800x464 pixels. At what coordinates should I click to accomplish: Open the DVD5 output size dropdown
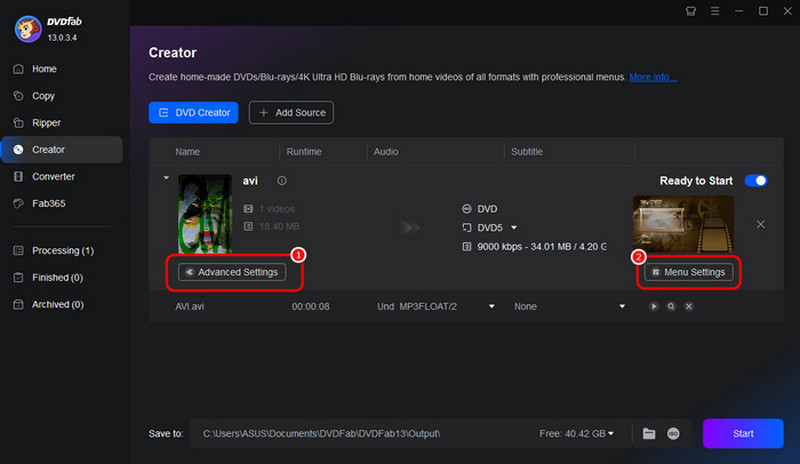click(x=514, y=228)
